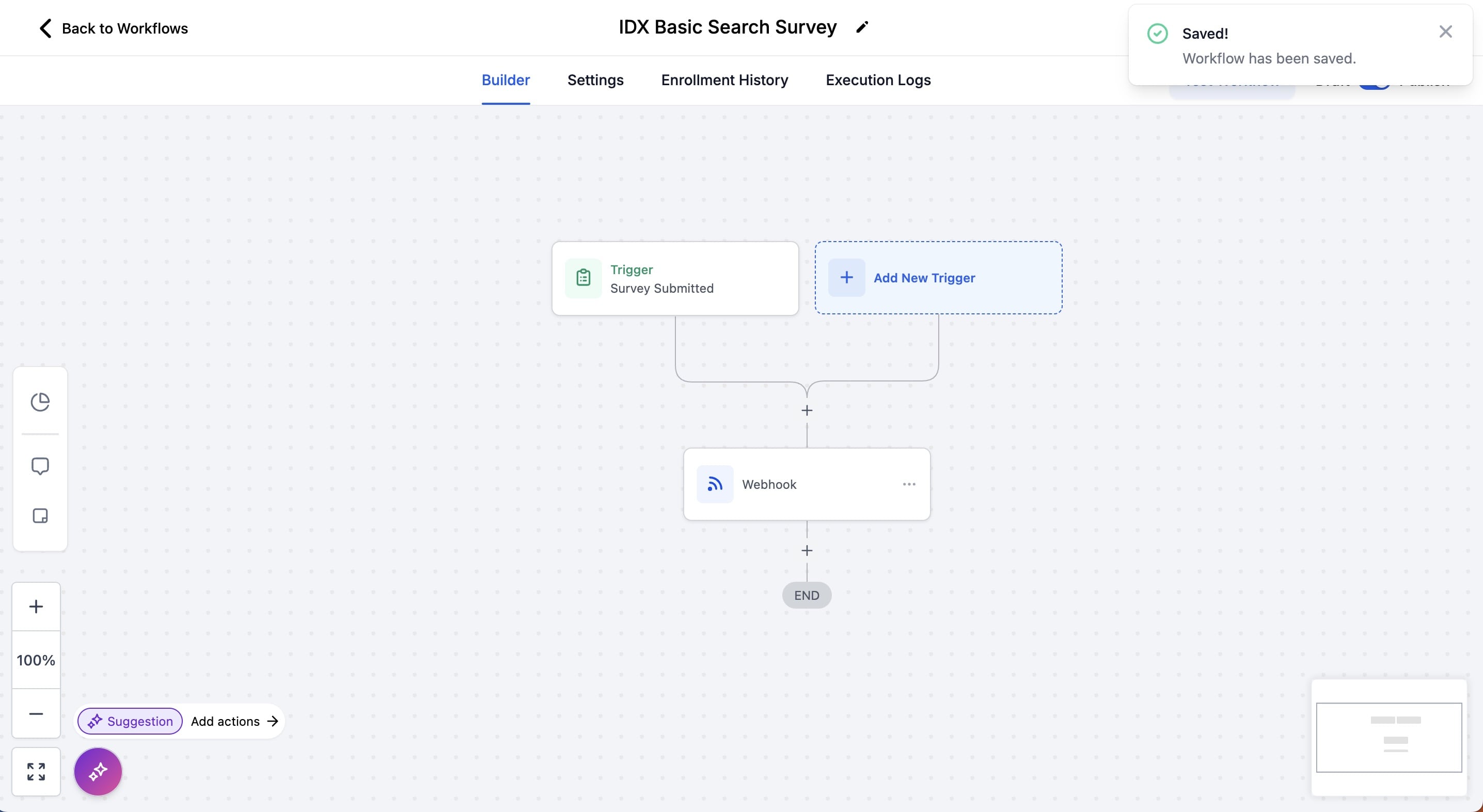Open the Execution Logs tab
The height and width of the screenshot is (812, 1483).
click(878, 80)
